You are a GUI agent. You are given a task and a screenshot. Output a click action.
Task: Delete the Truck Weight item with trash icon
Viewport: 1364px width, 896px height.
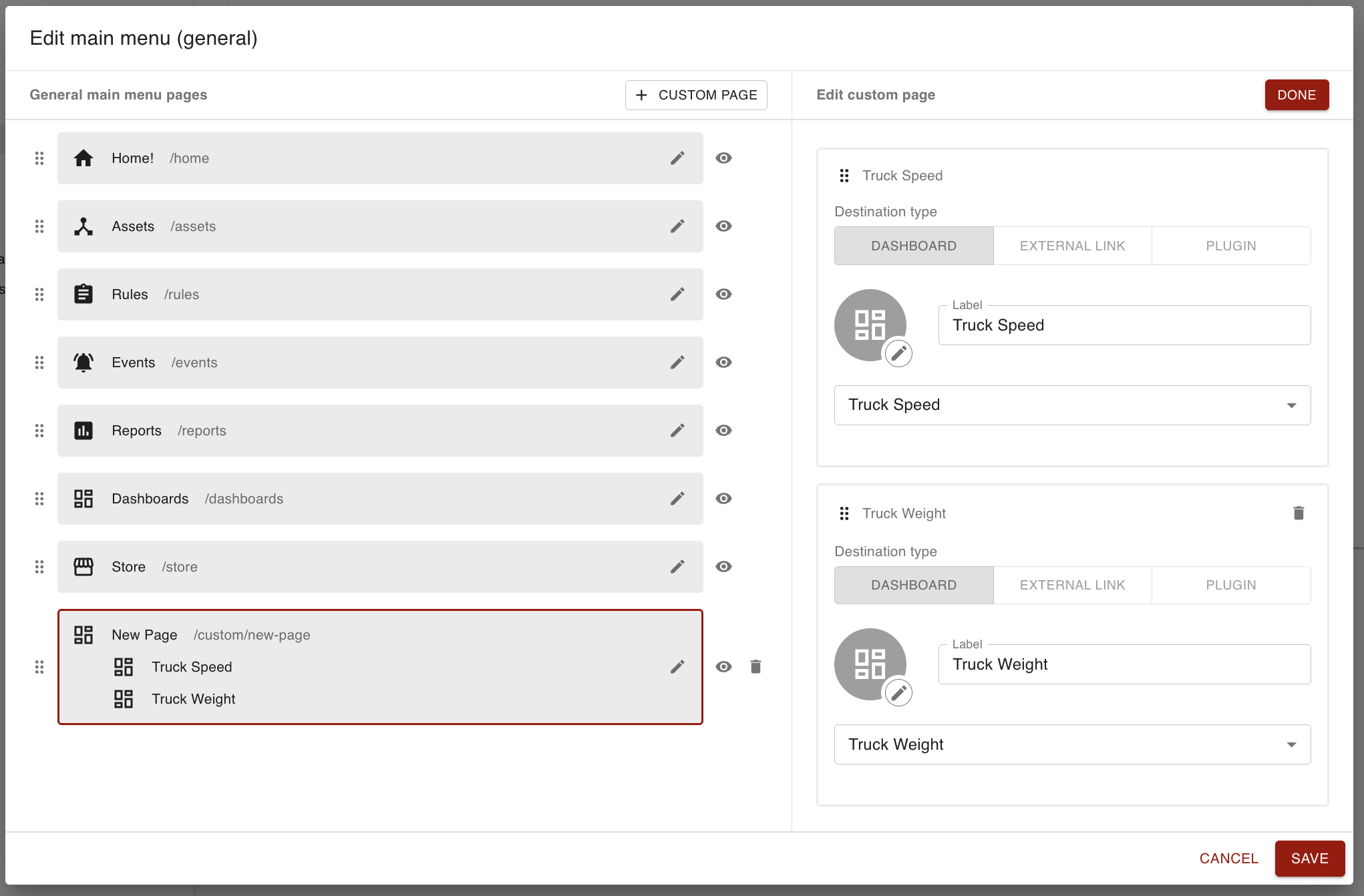[1298, 513]
